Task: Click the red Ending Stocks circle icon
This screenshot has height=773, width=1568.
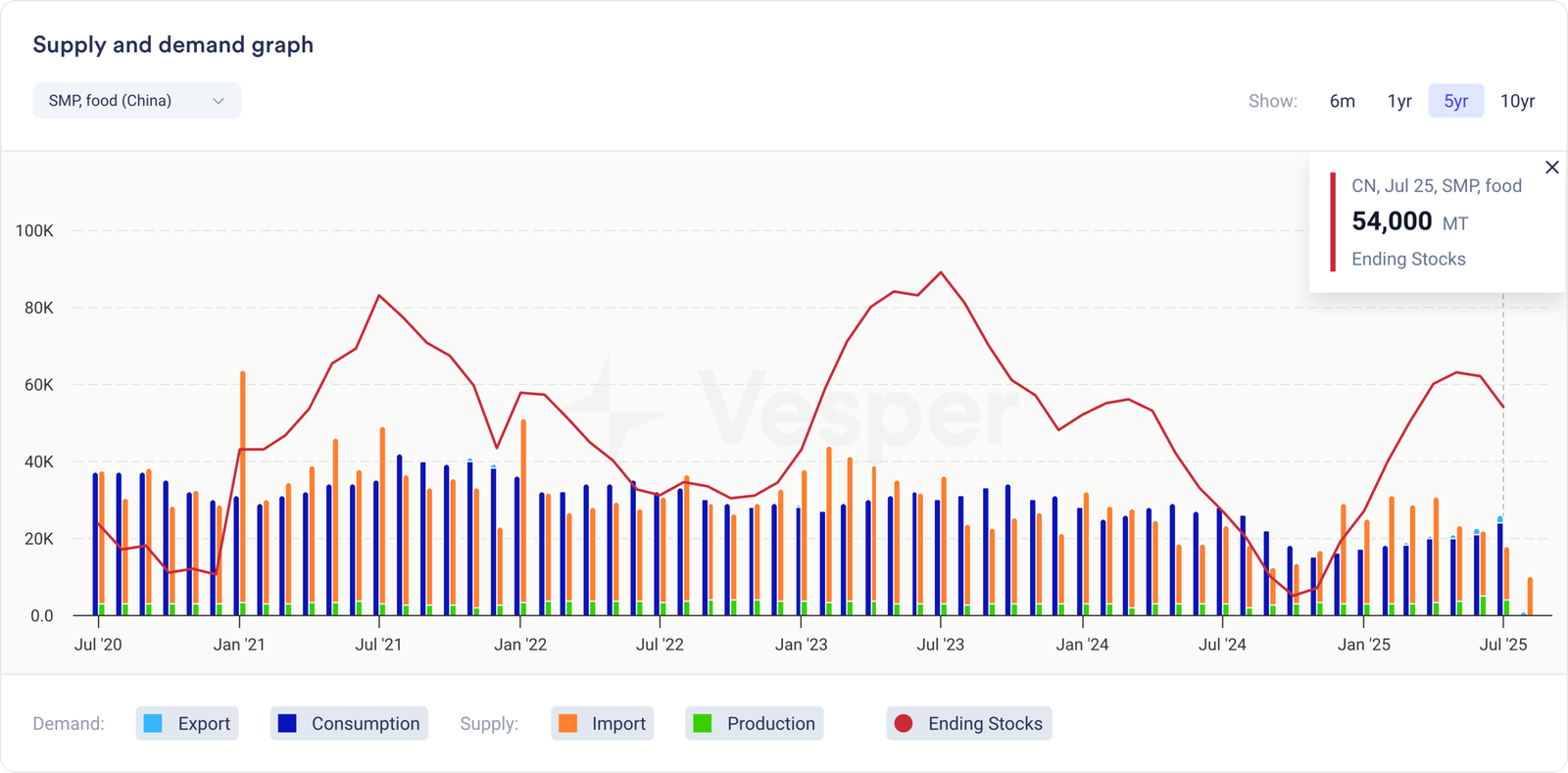Action: point(904,723)
